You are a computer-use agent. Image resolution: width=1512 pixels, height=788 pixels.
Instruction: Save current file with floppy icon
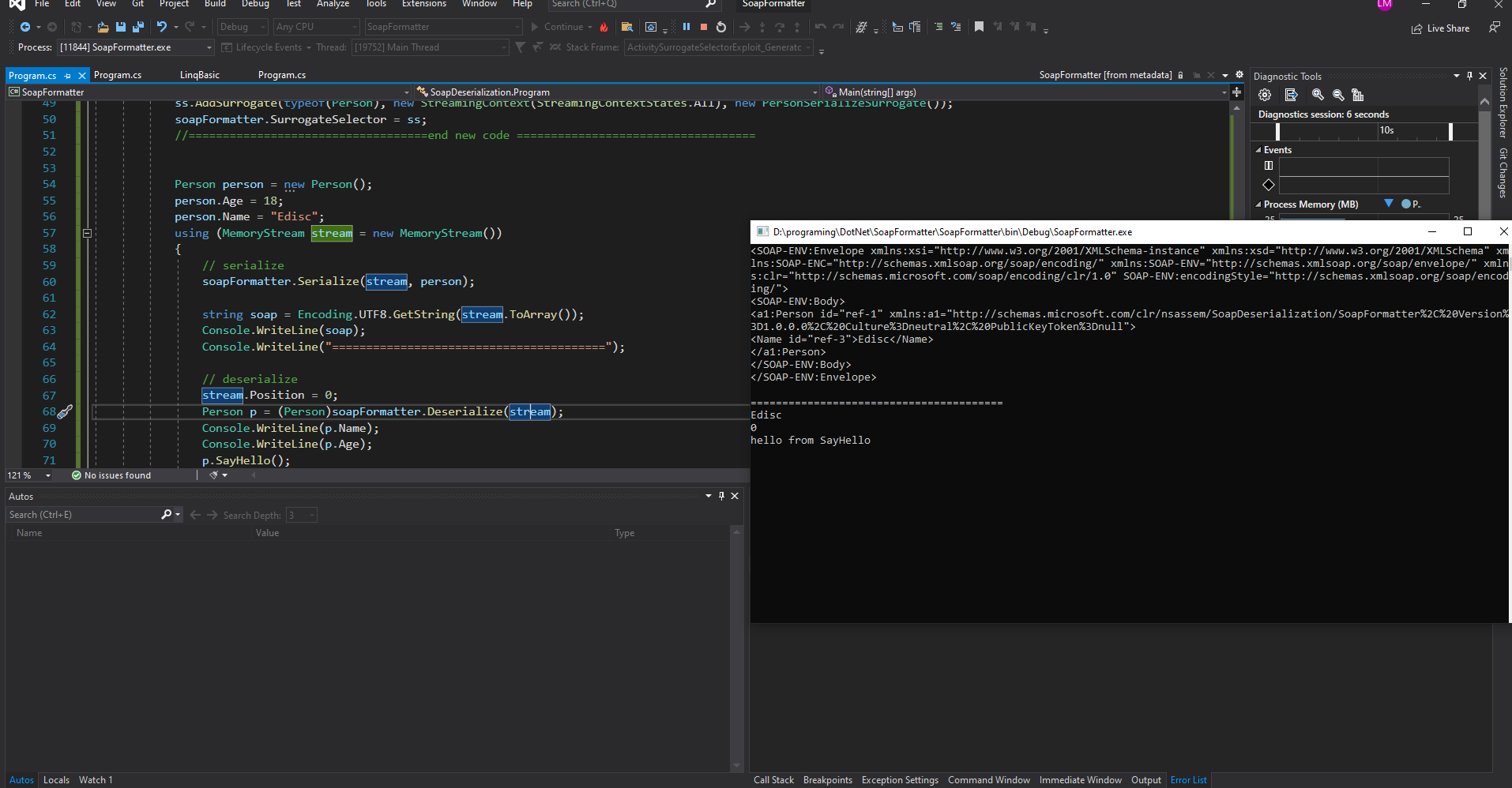pyautogui.click(x=121, y=27)
